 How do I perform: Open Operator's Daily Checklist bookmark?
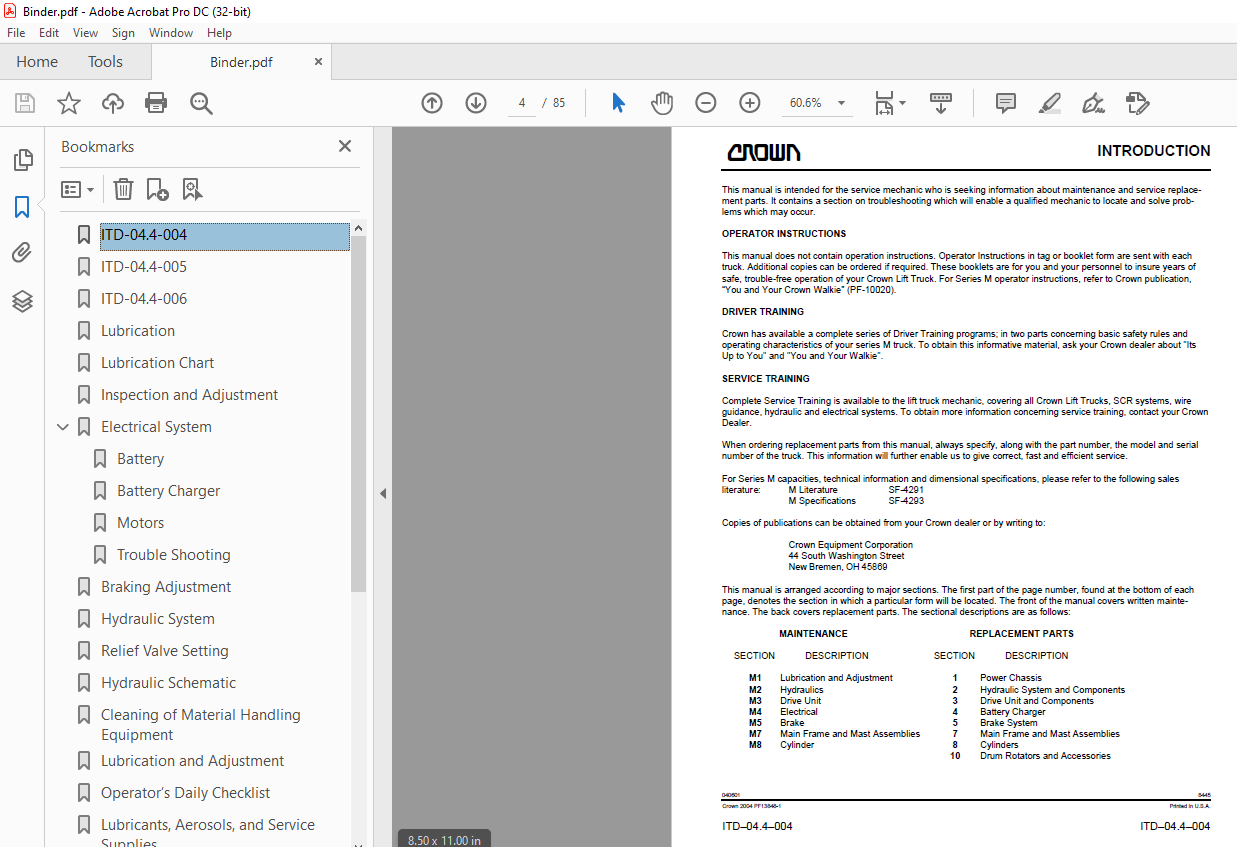[185, 793]
